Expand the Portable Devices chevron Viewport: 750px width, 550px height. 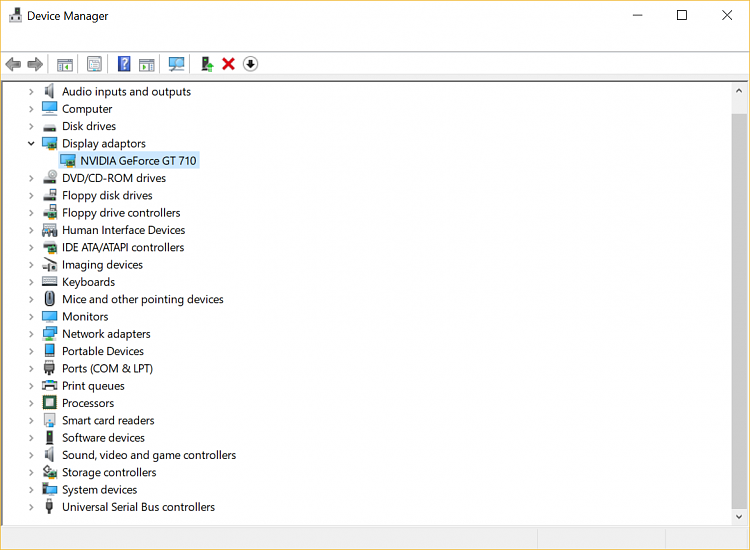click(x=31, y=351)
